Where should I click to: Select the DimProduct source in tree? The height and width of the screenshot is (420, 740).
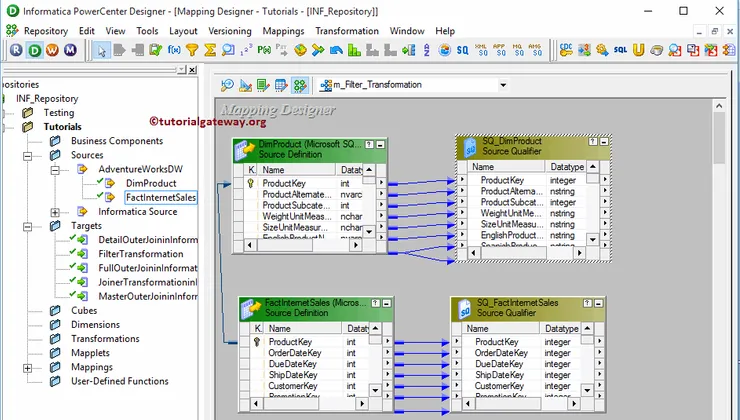[x=151, y=184]
